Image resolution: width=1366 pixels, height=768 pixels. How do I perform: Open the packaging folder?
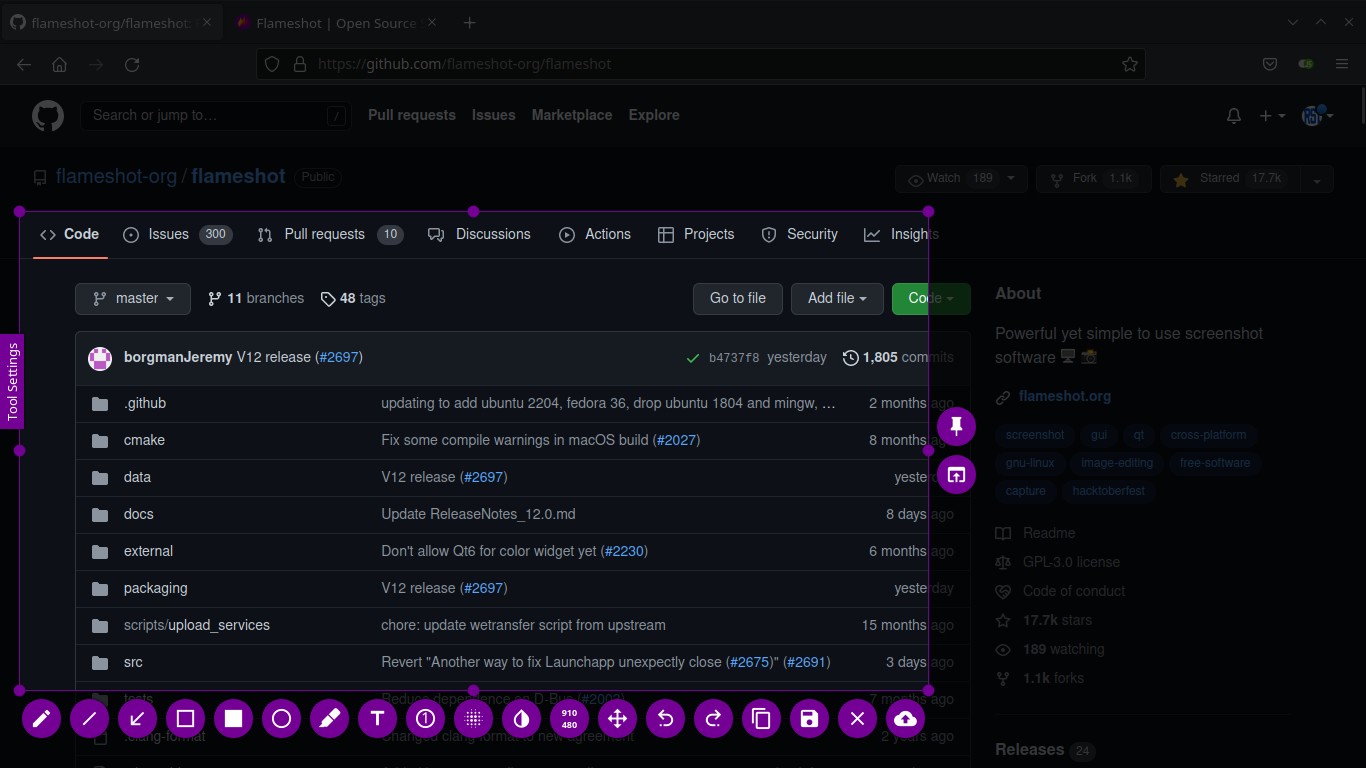click(155, 588)
